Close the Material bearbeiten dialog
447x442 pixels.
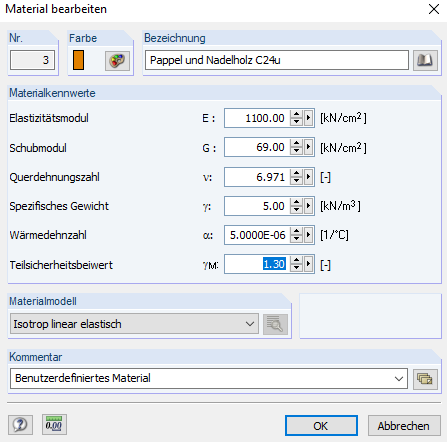point(434,9)
